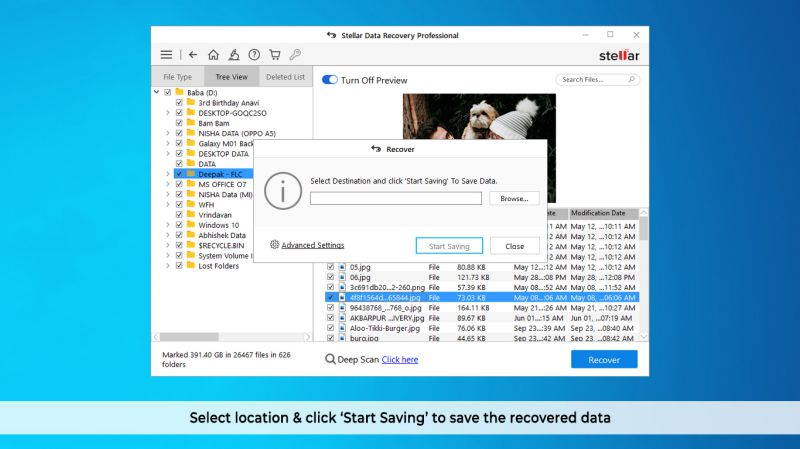Select the buro.jpg file row

tap(482, 338)
